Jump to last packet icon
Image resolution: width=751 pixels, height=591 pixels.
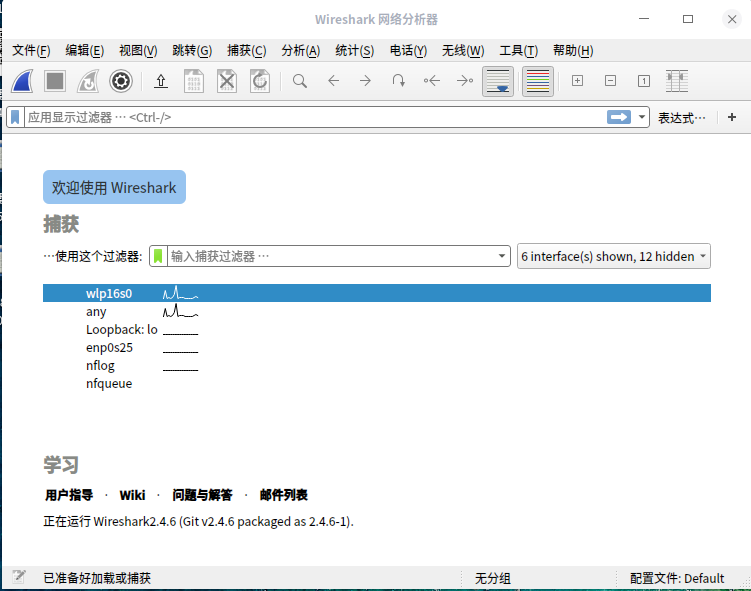coord(465,81)
